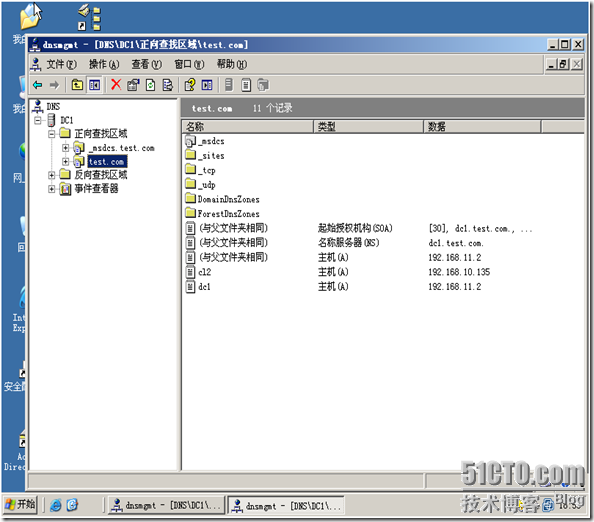Click the Forward arrow toolbar button
The width and height of the screenshot is (594, 522).
click(54, 85)
